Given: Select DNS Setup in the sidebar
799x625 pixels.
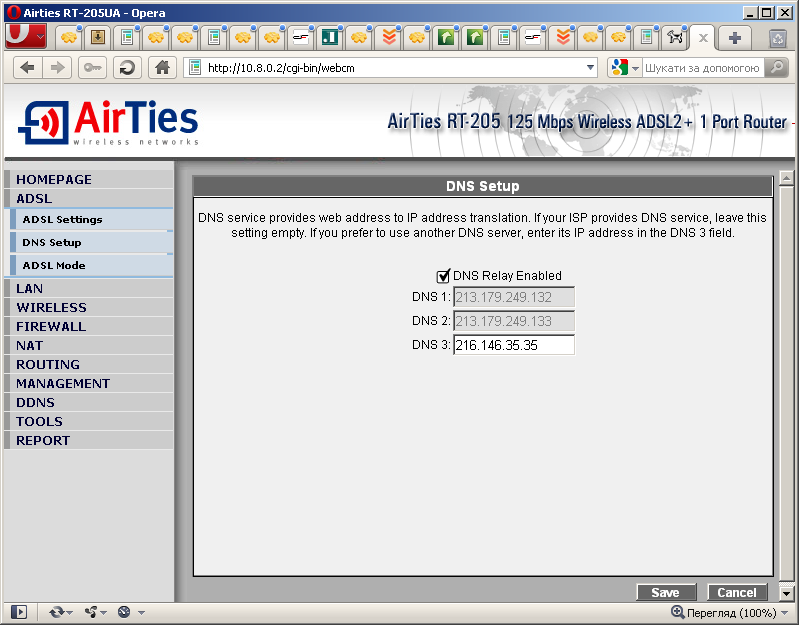Looking at the screenshot, I should coord(91,242).
